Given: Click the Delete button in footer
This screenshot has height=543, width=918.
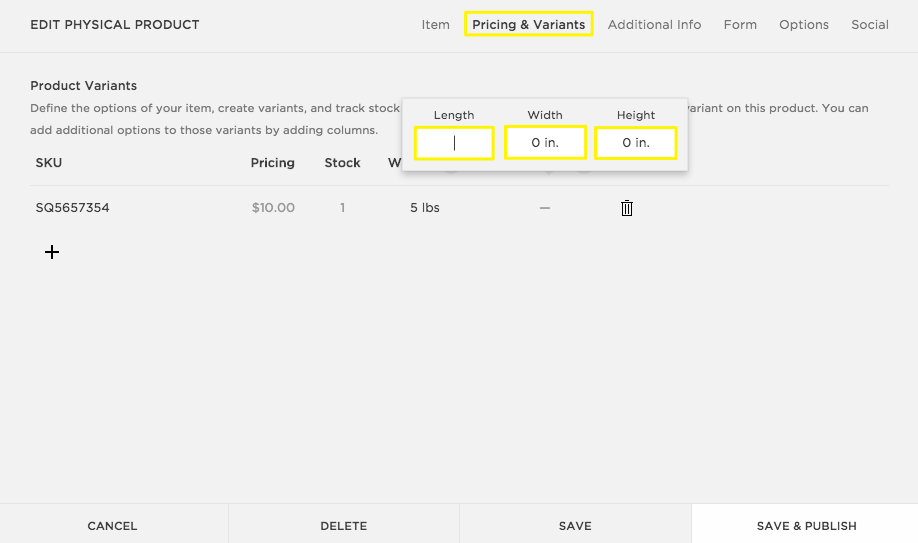Looking at the screenshot, I should (343, 525).
